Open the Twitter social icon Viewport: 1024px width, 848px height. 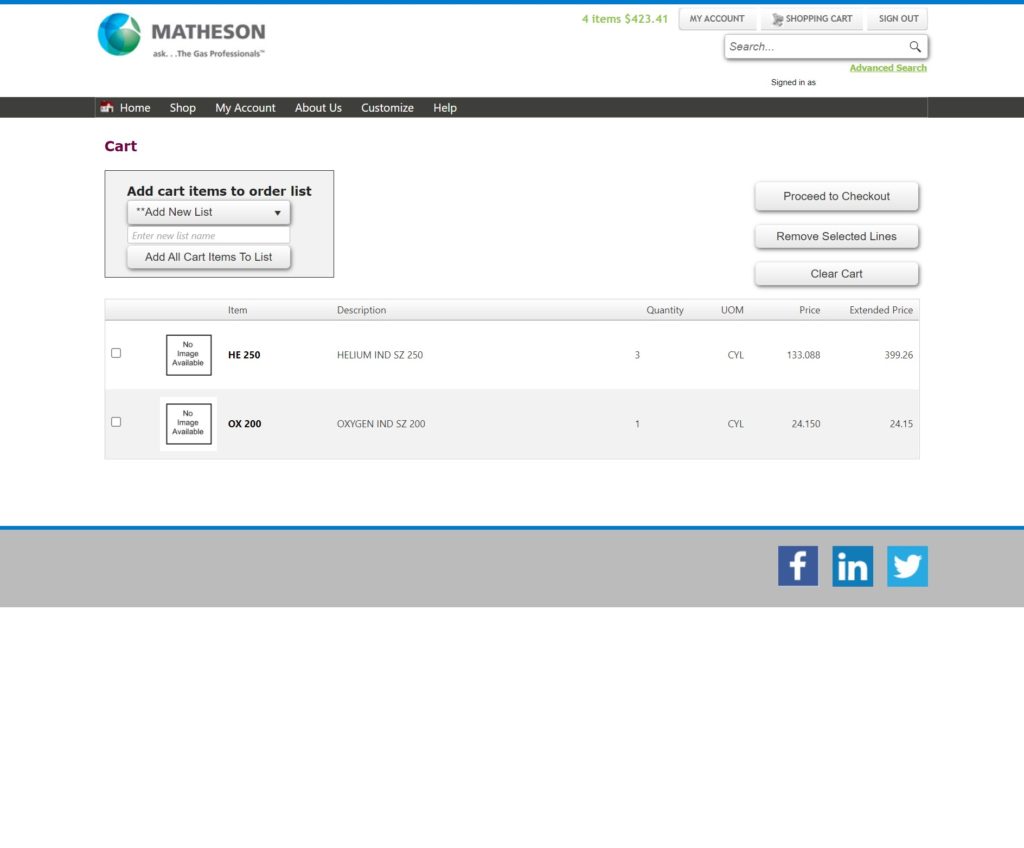click(x=907, y=566)
